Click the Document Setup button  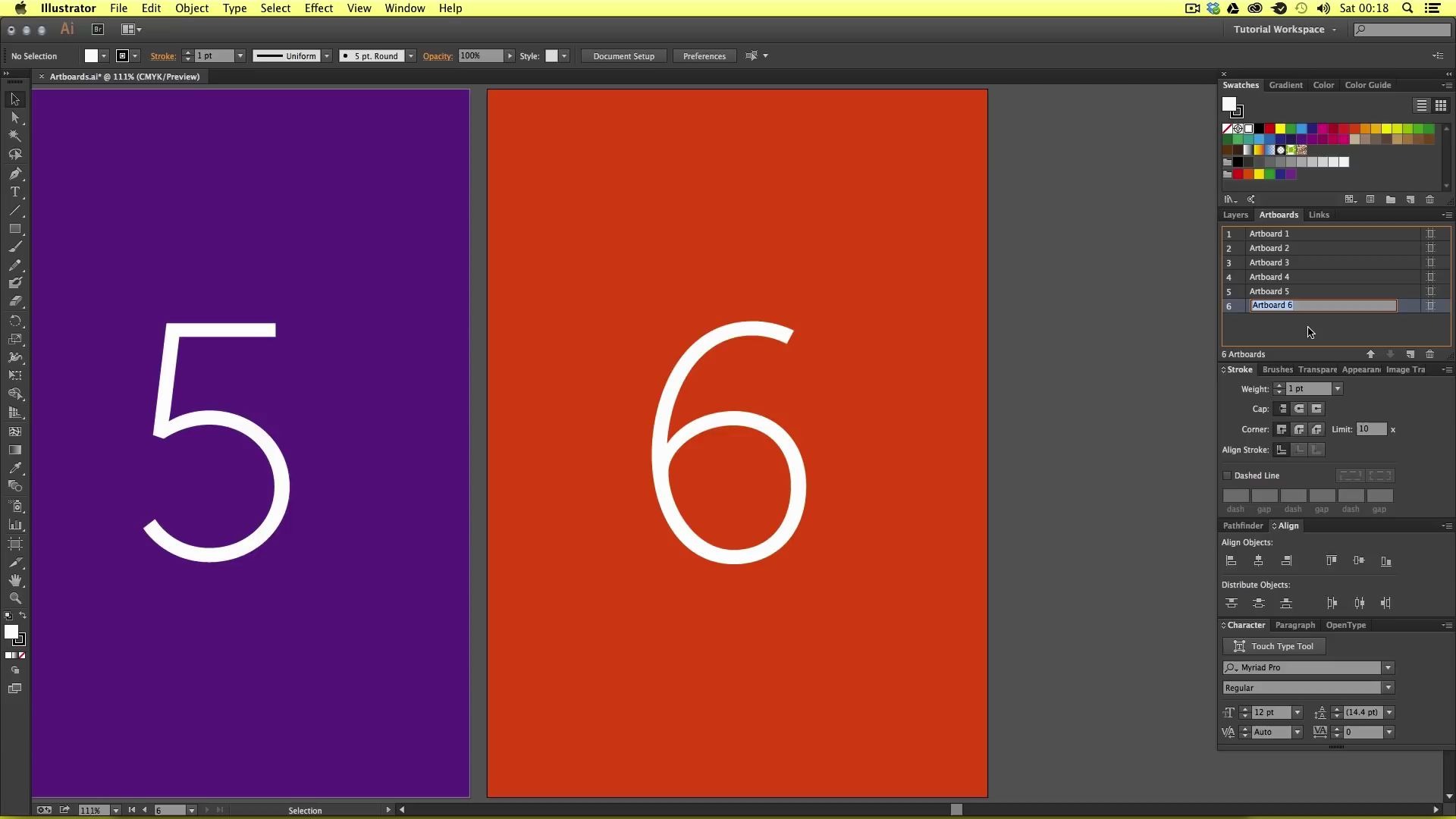[623, 56]
